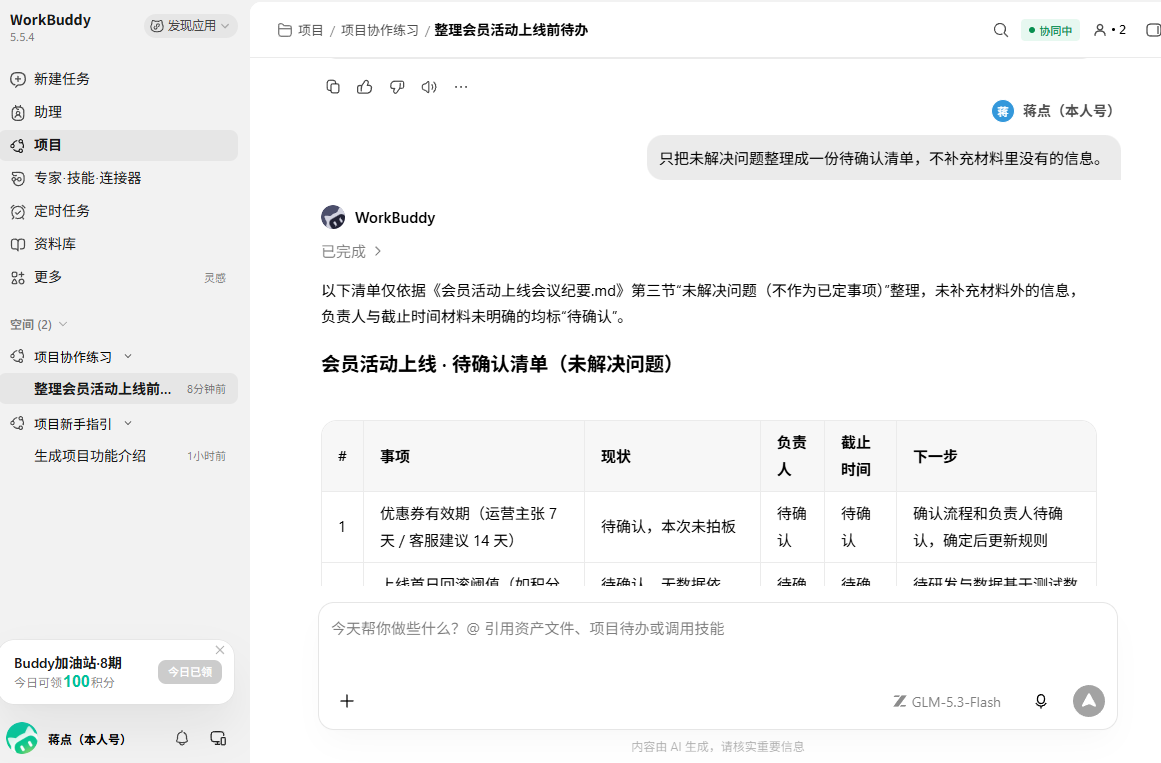Read the response aloud via the speaker icon

click(429, 87)
